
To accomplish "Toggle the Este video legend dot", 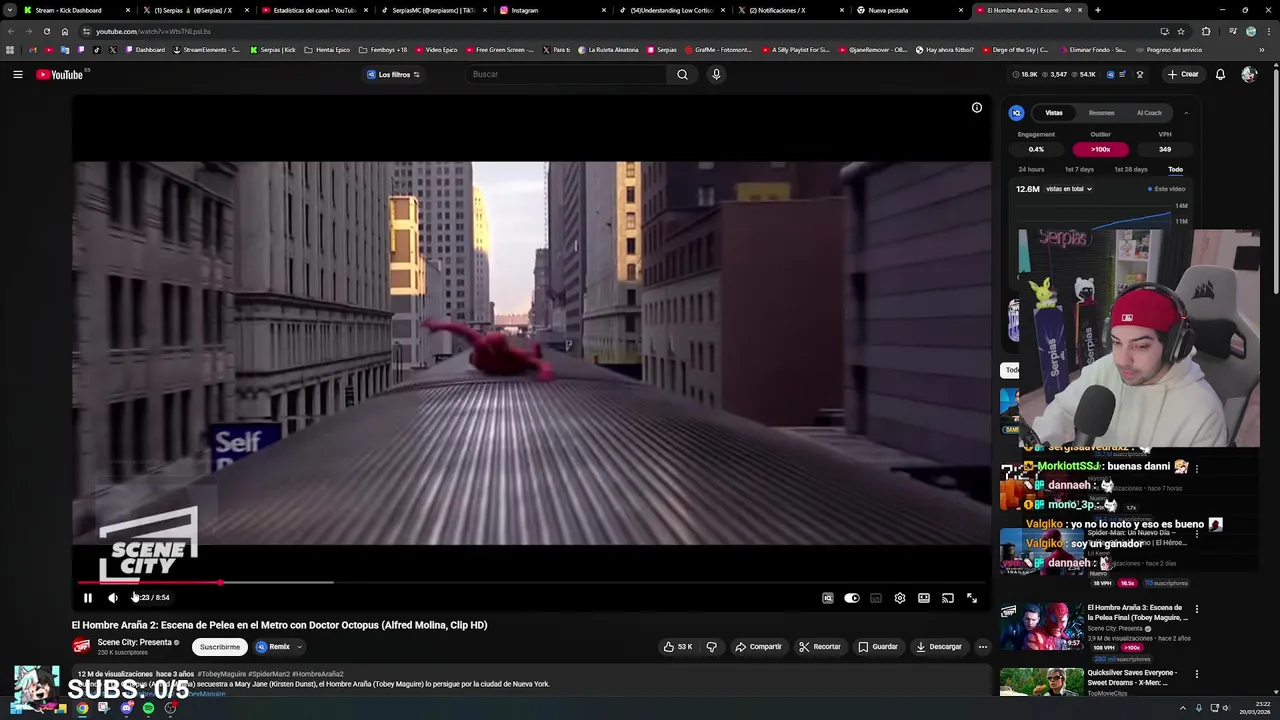I will tap(1150, 189).
